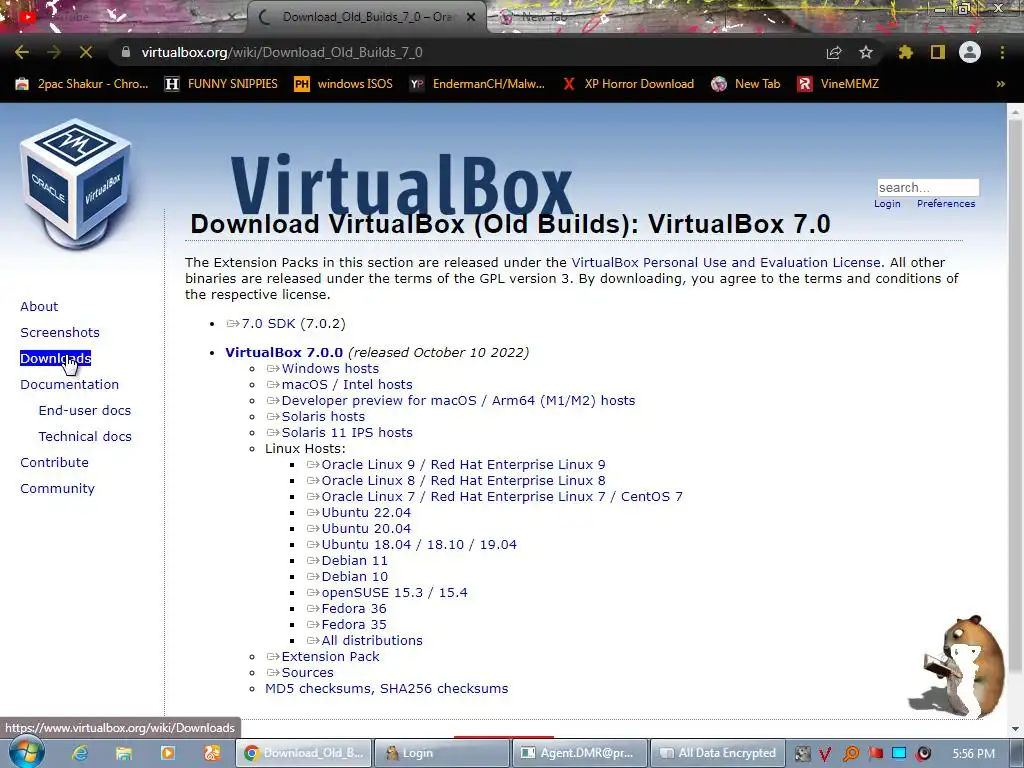This screenshot has height=768, width=1024.
Task: Open the Login link under search
Action: [887, 204]
